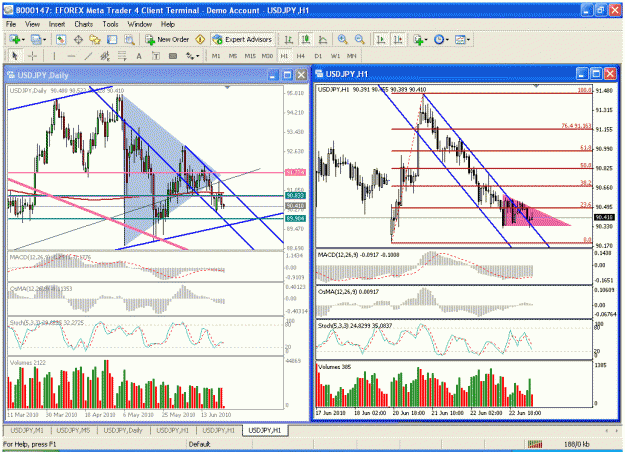Select the Text tool A
Screen dimensions: 625x452
(x=139, y=56)
